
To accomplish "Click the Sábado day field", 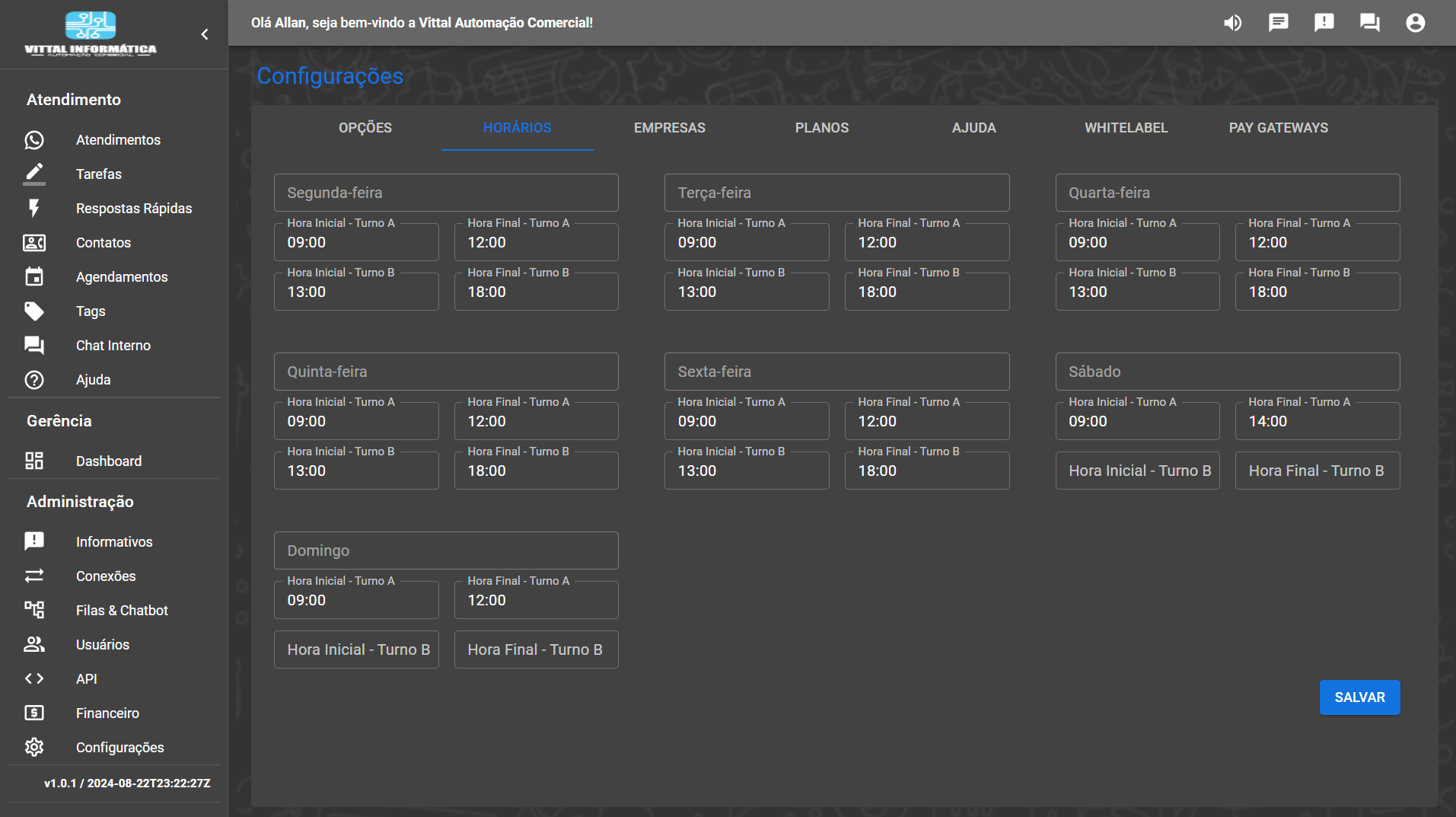I will [1228, 372].
